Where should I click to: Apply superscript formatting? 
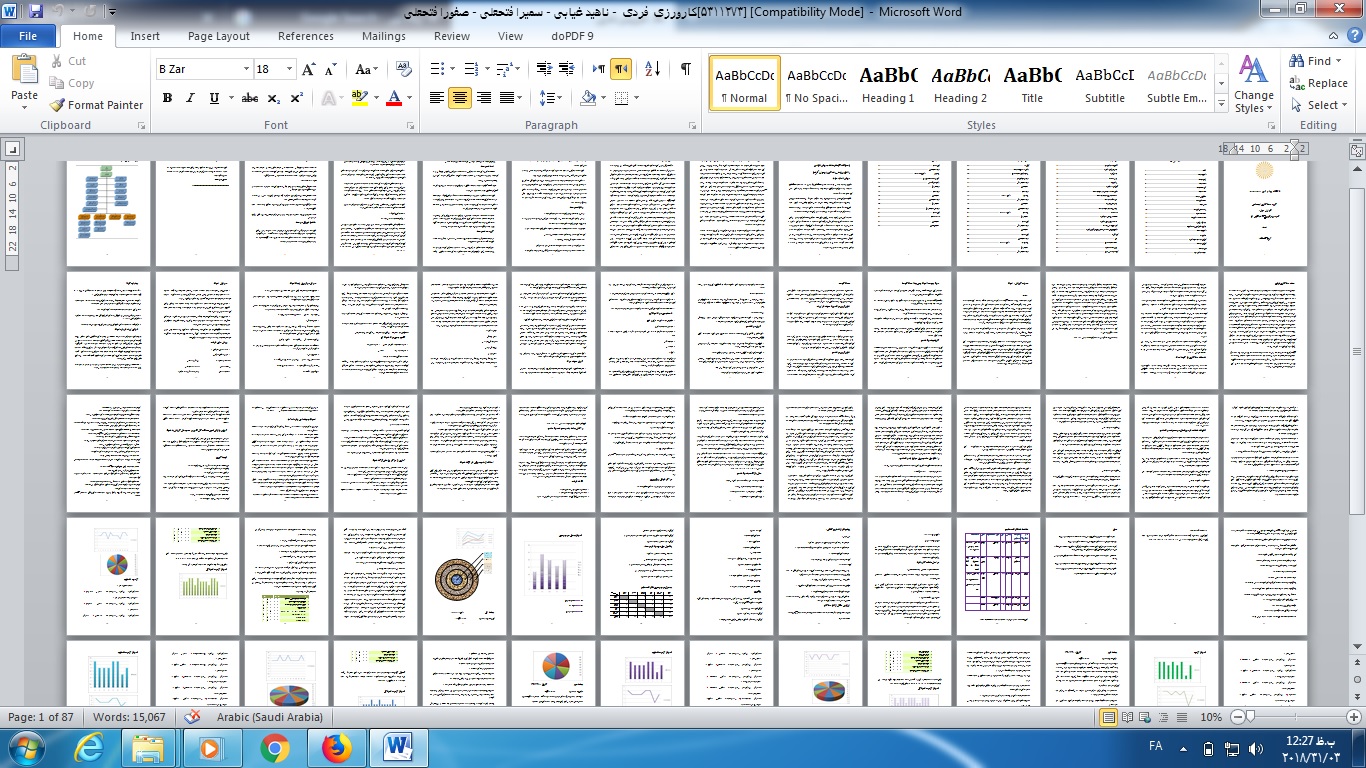coord(297,98)
